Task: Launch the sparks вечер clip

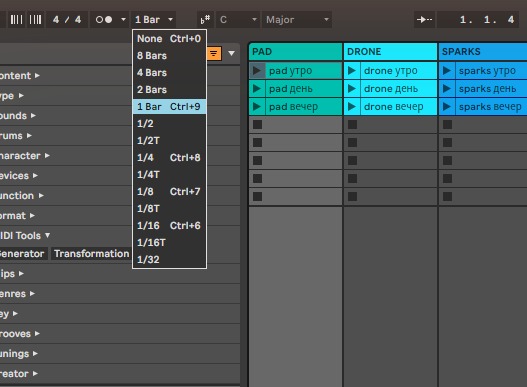Action: point(447,107)
